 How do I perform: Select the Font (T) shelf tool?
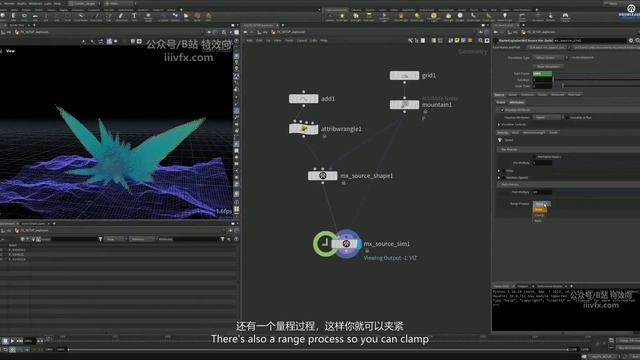click(x=134, y=17)
